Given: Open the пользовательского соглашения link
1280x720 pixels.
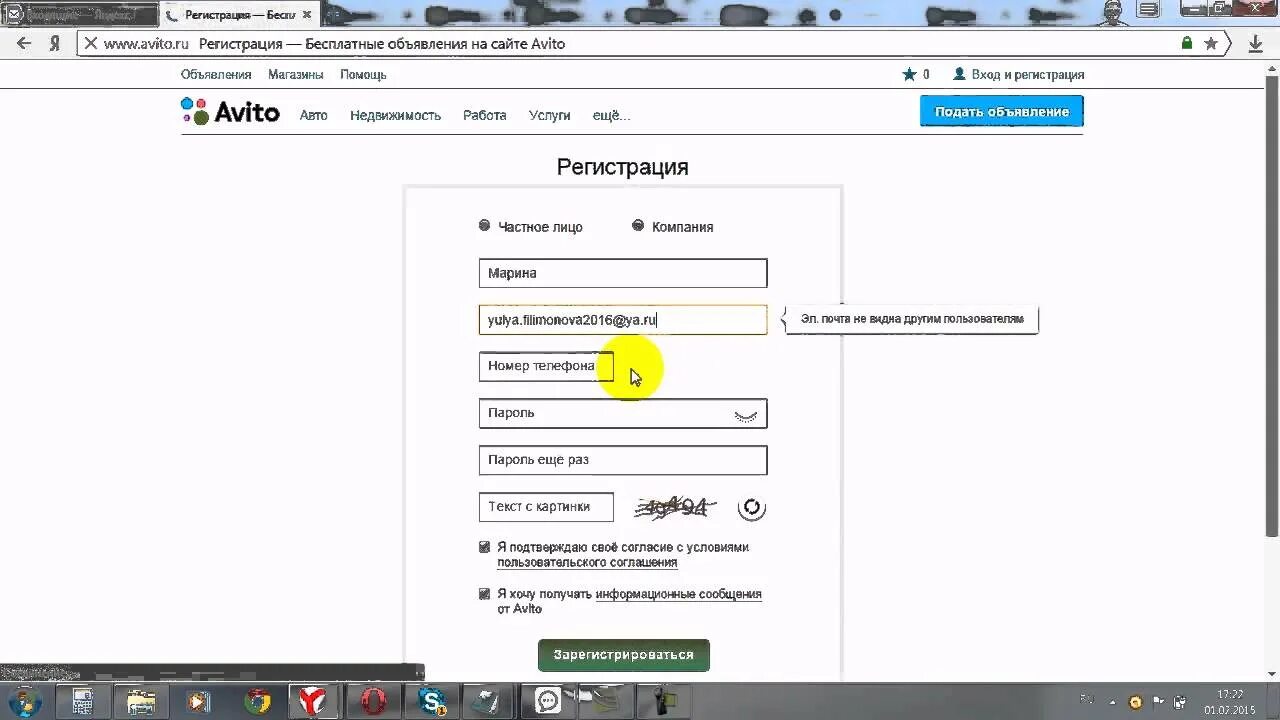Looking at the screenshot, I should 587,563.
